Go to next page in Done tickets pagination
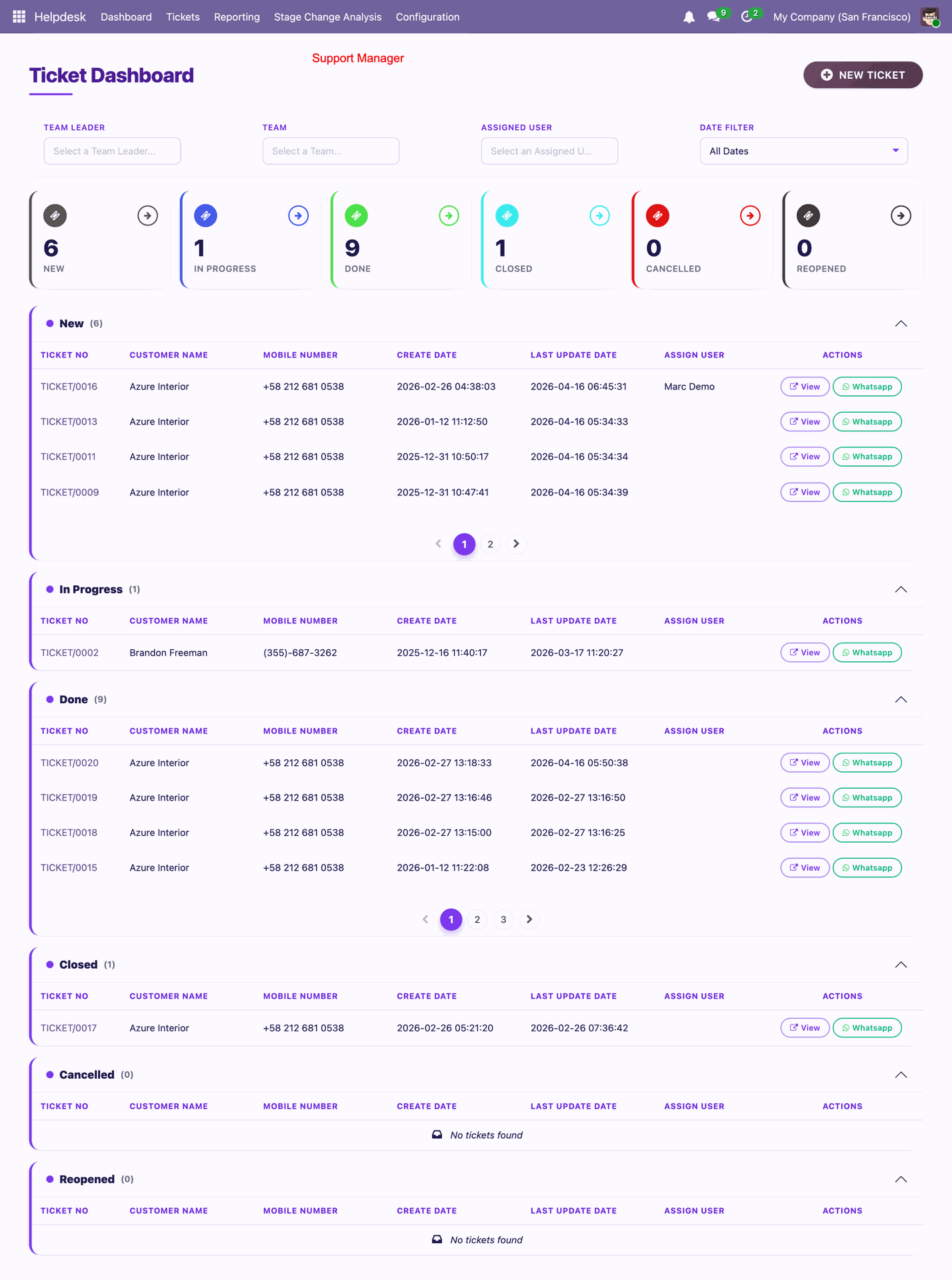 (x=529, y=919)
